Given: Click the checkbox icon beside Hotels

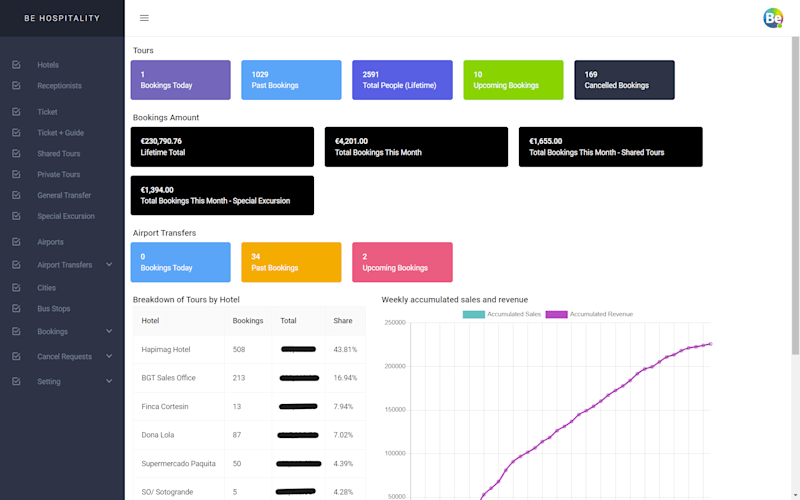Looking at the screenshot, I should tap(16, 65).
